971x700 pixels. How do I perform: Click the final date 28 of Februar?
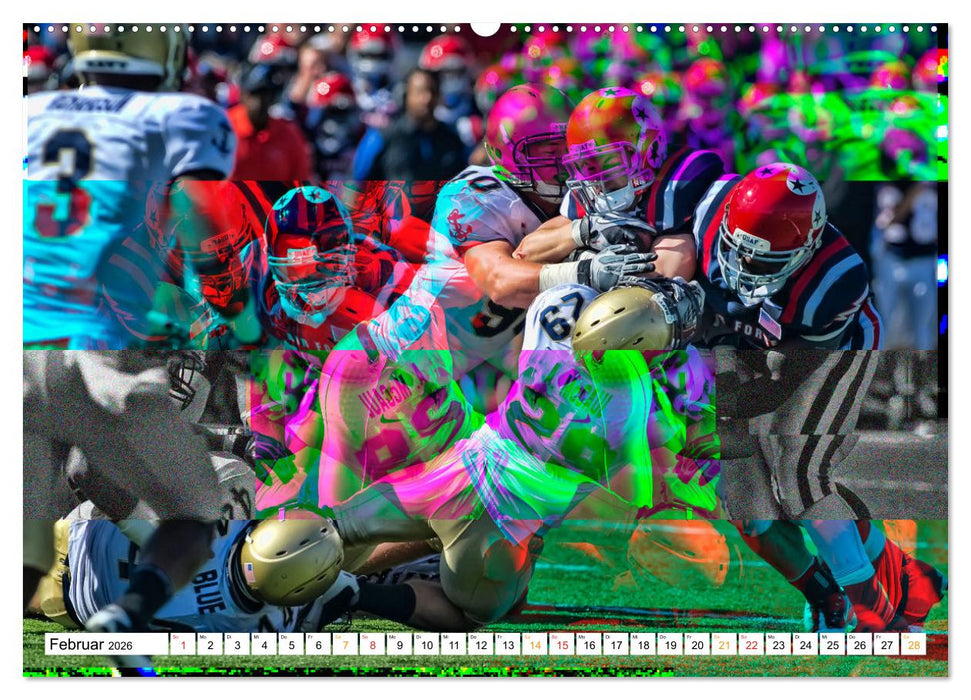[x=912, y=644]
